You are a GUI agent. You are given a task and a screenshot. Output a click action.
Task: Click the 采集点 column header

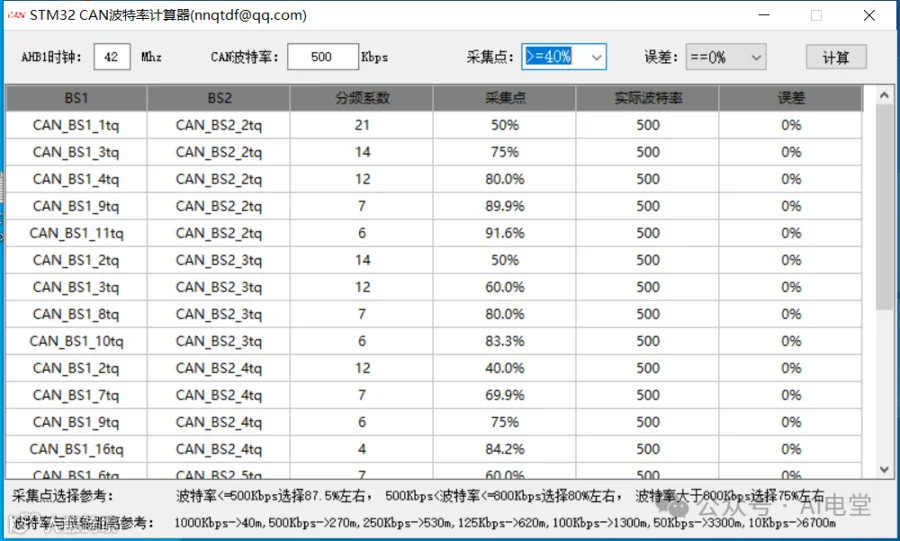505,98
